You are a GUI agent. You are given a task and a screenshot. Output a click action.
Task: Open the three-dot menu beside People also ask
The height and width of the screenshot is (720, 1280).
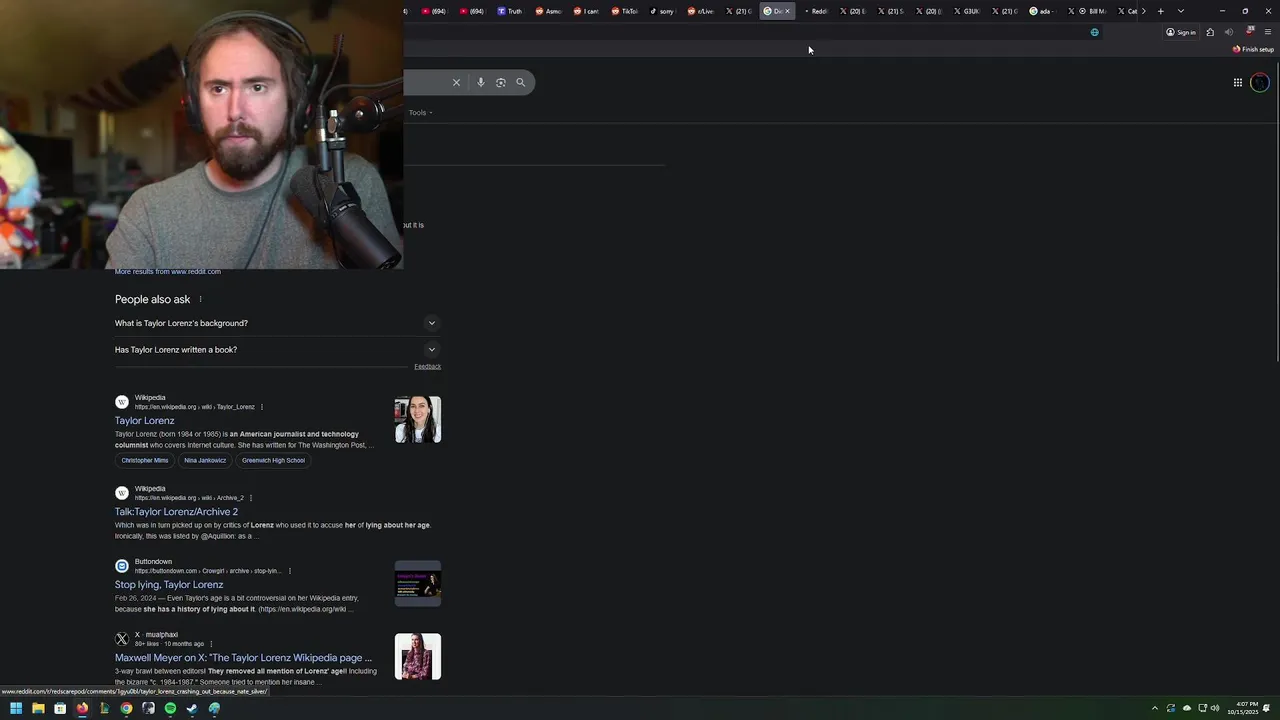coord(200,299)
